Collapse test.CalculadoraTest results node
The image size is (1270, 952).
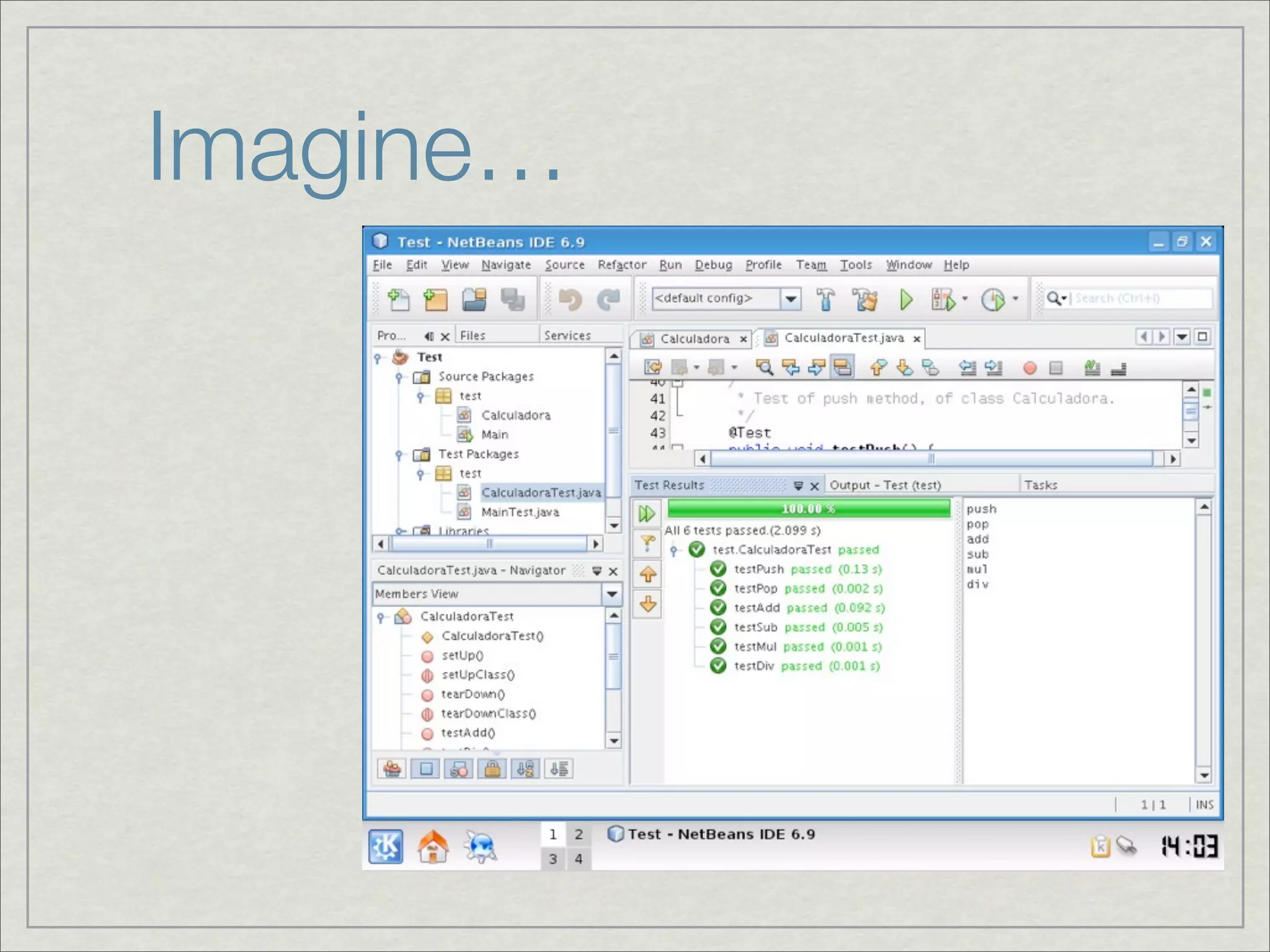click(x=674, y=550)
